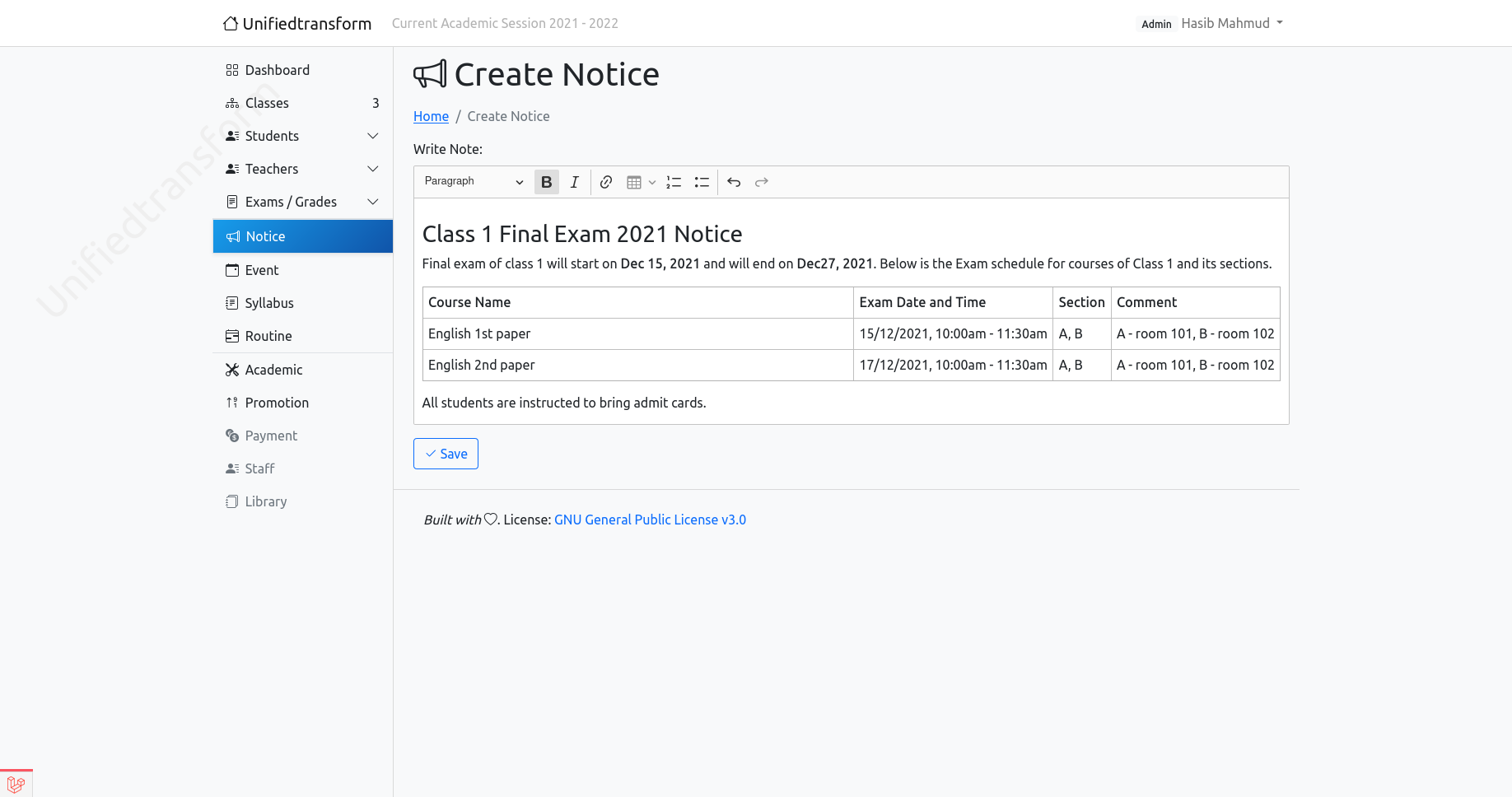Expand the Students submenu chevron
Viewport: 1512px width, 797px height.
[373, 136]
